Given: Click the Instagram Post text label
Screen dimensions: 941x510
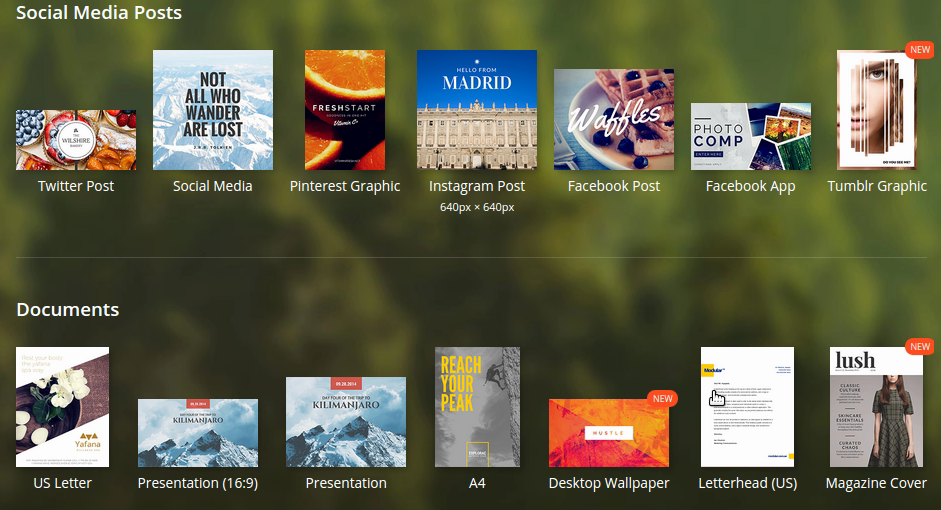Looking at the screenshot, I should point(477,186).
